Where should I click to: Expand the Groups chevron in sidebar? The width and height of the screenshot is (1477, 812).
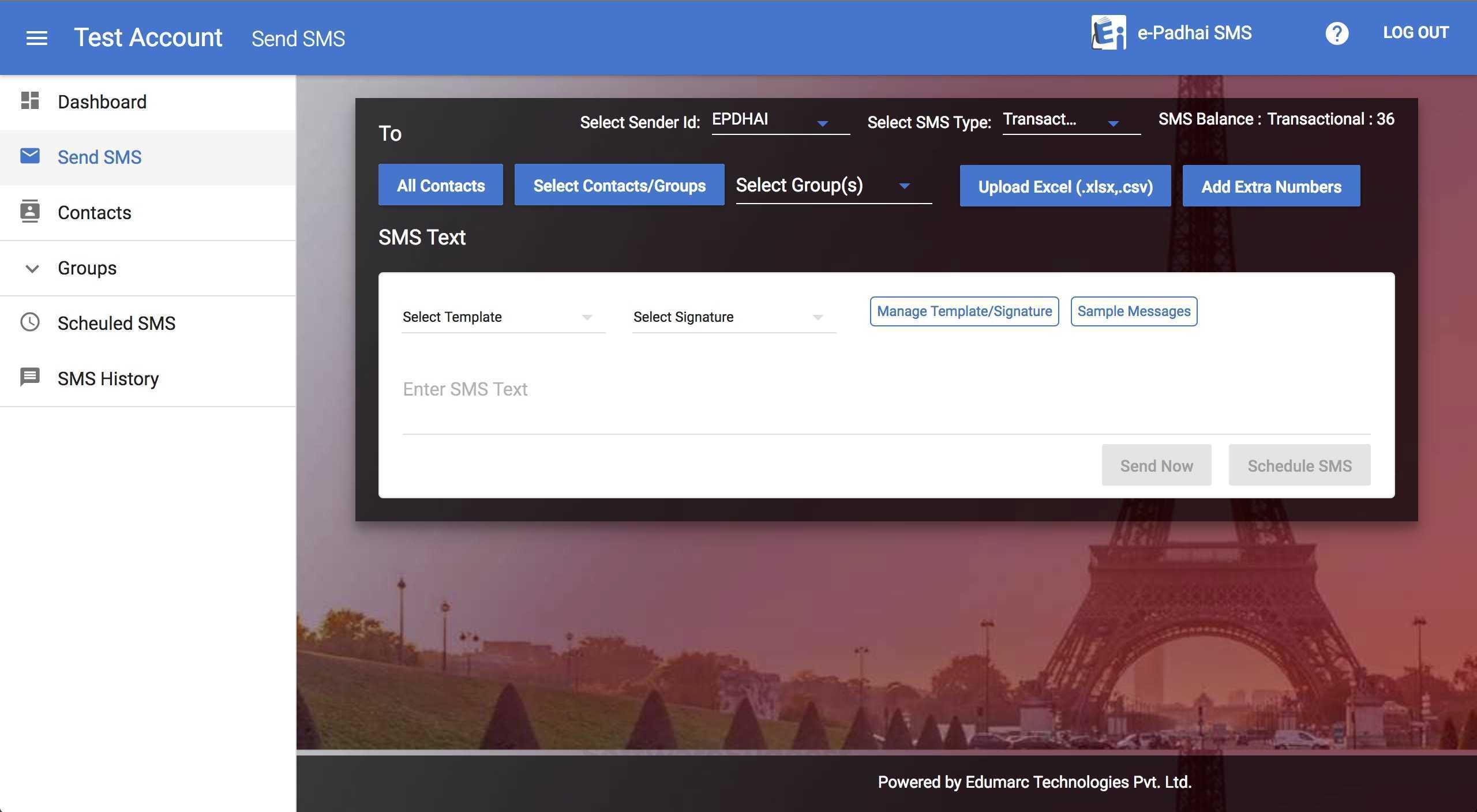(x=32, y=269)
